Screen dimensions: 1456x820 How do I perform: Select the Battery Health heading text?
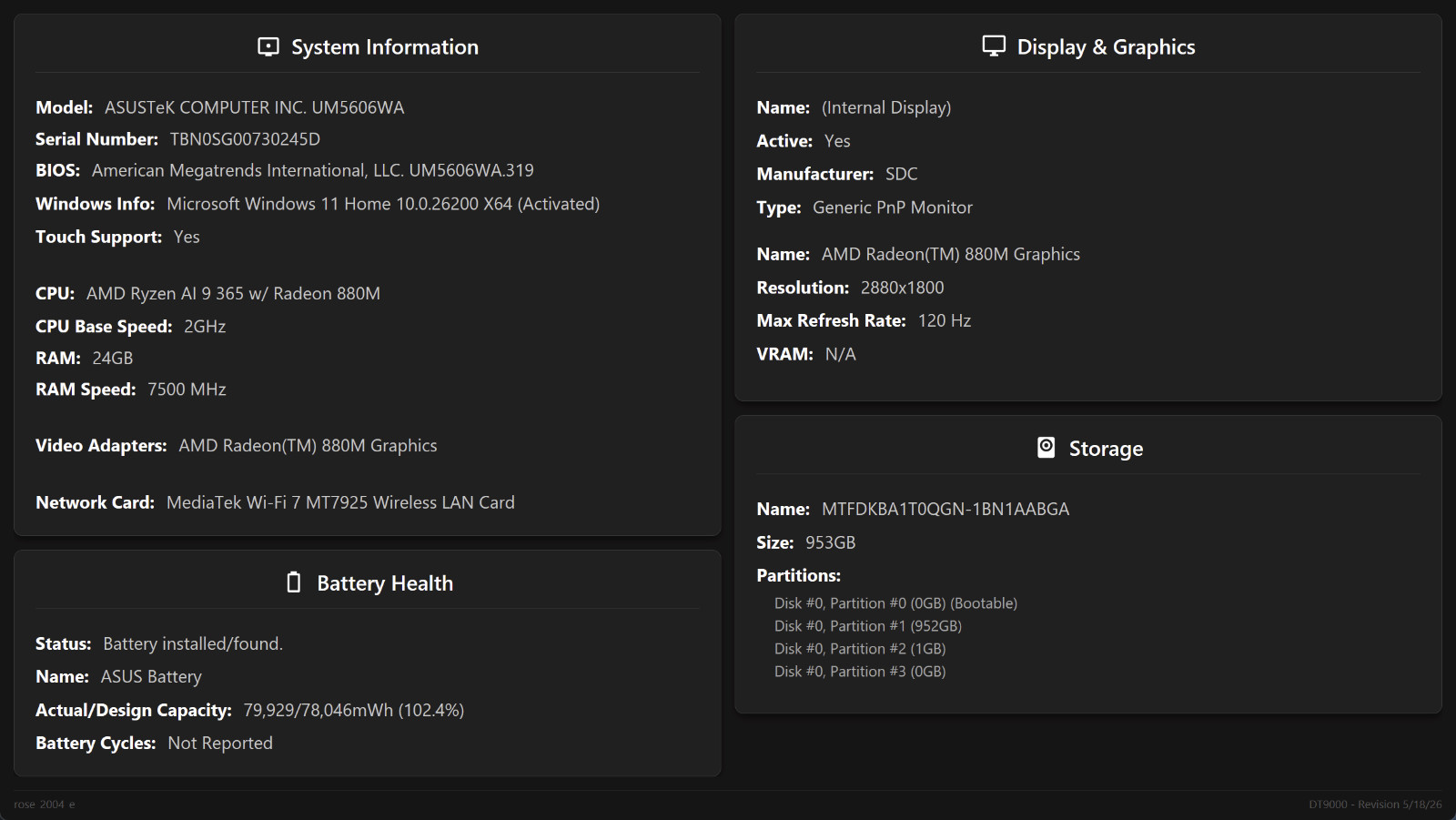[385, 583]
